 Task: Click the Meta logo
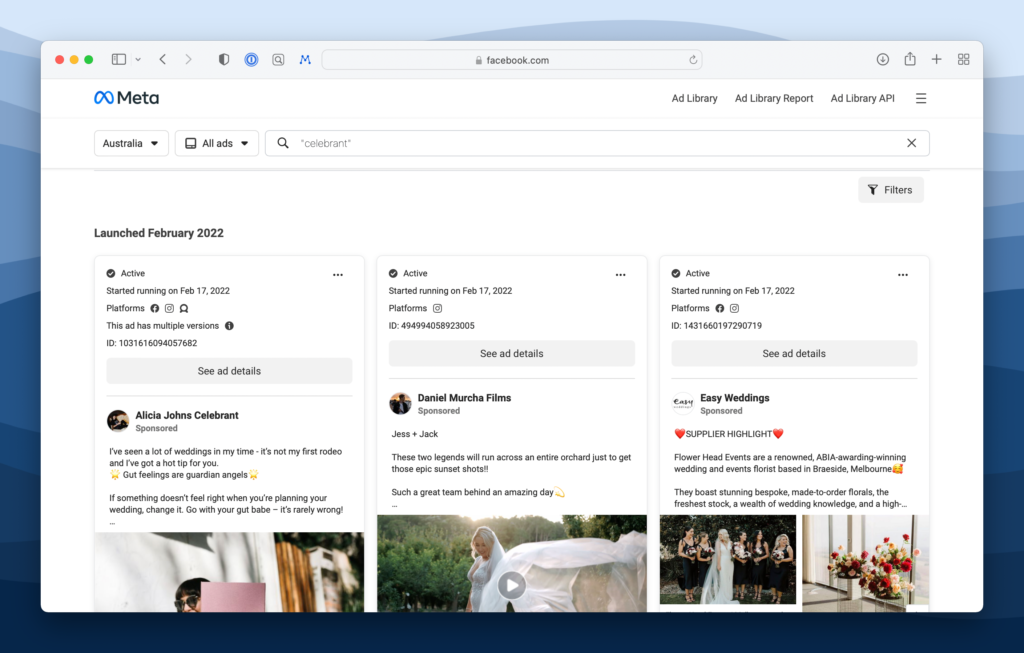[126, 98]
